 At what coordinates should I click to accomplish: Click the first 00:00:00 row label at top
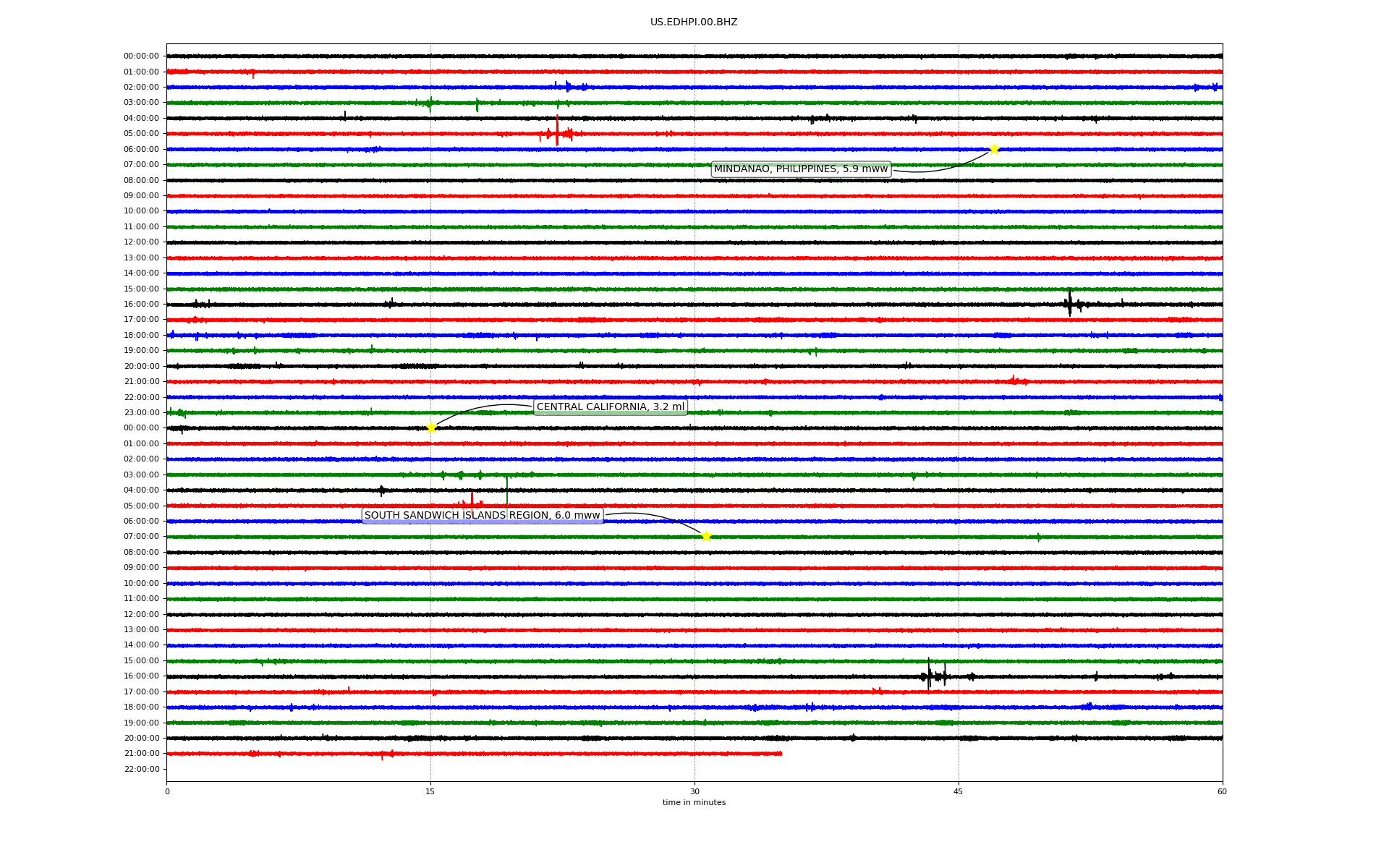pyautogui.click(x=141, y=56)
